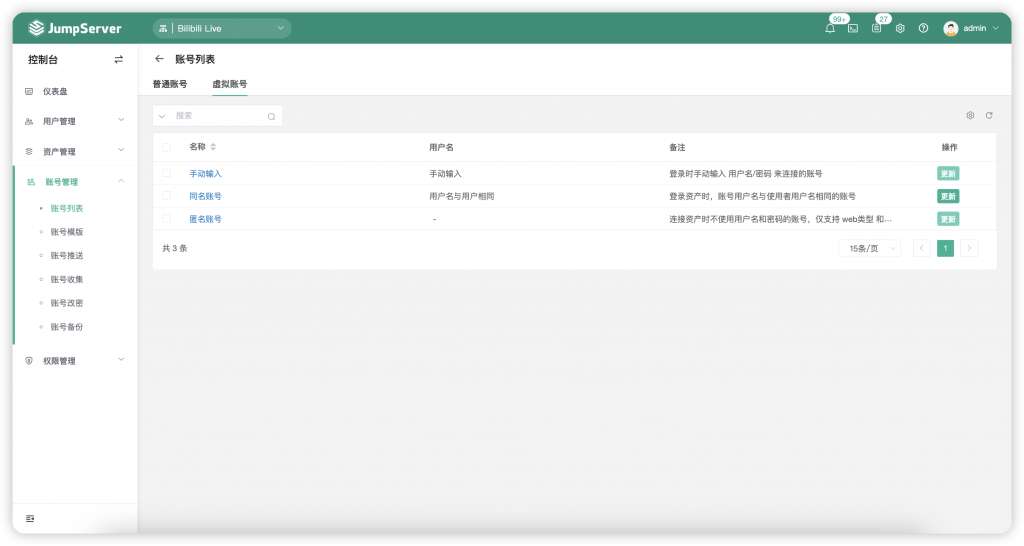Viewport: 1024px width, 546px height.
Task: Click the organization tree icon beside Bilibili Live
Action: 163,28
